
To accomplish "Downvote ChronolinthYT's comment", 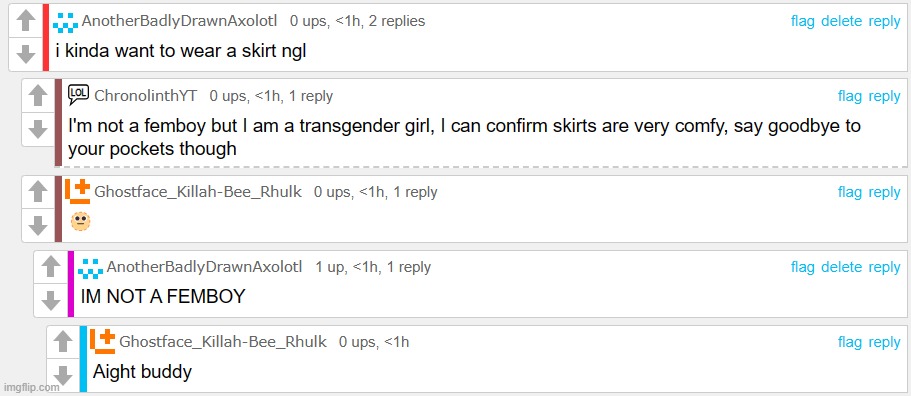I will 38,129.
